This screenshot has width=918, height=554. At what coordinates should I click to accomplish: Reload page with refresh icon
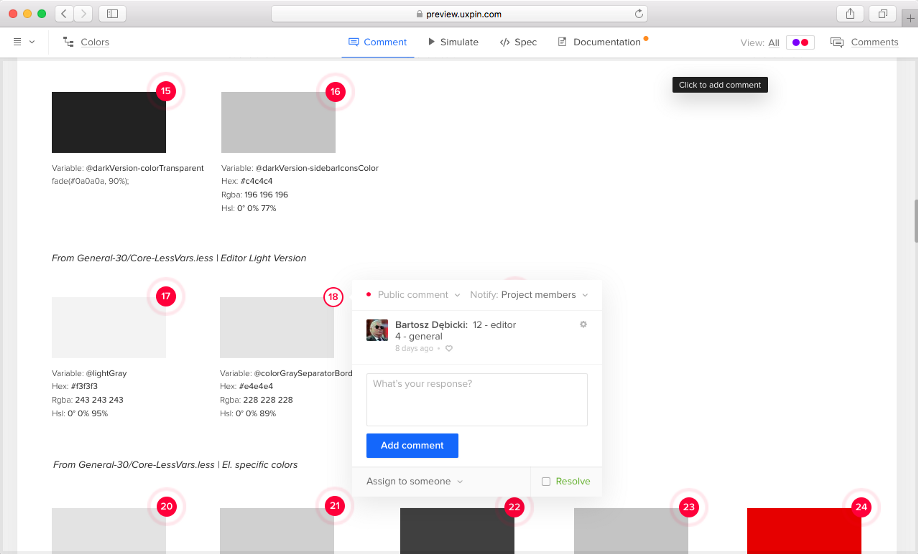pos(638,14)
